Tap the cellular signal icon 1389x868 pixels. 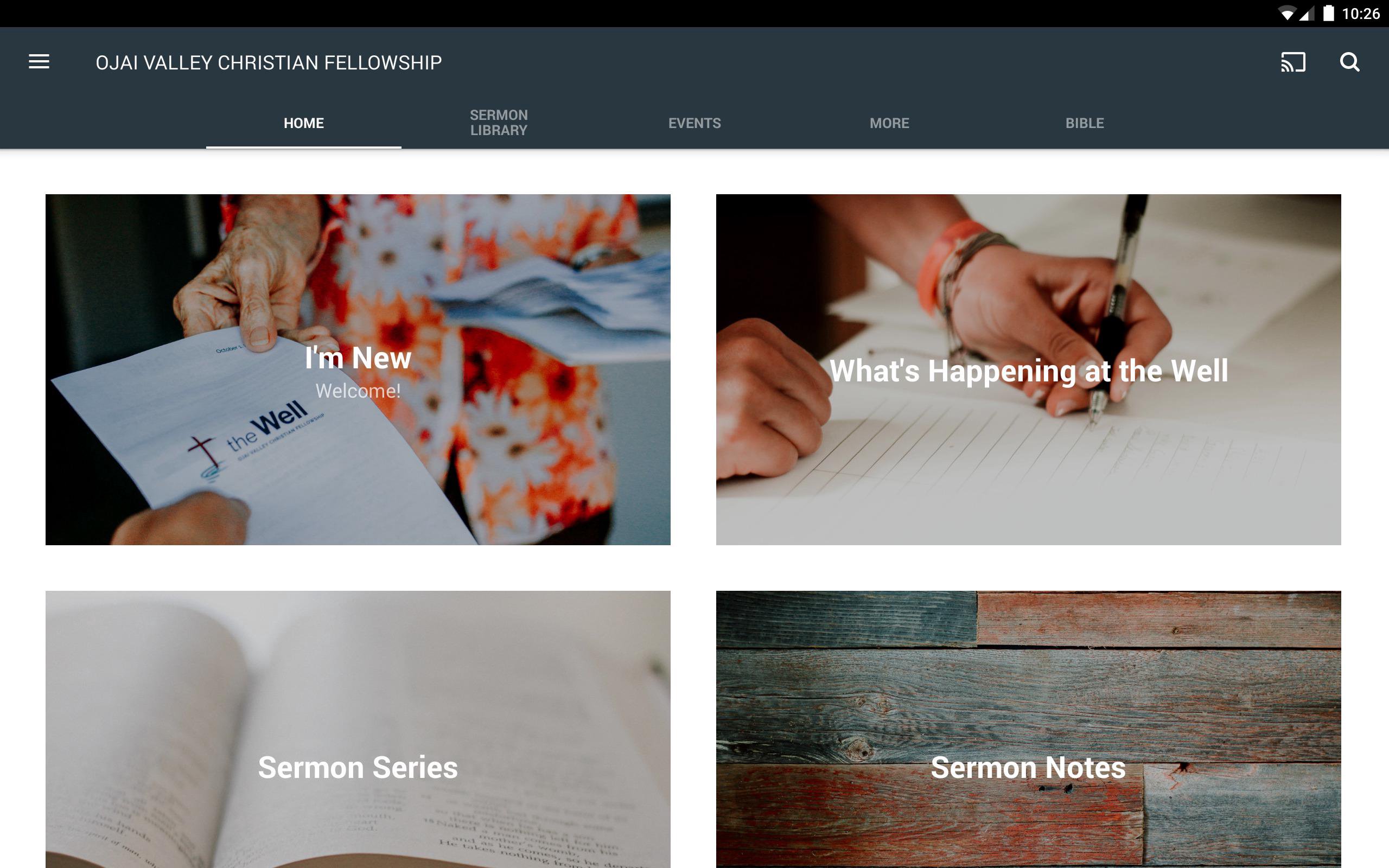click(1307, 14)
